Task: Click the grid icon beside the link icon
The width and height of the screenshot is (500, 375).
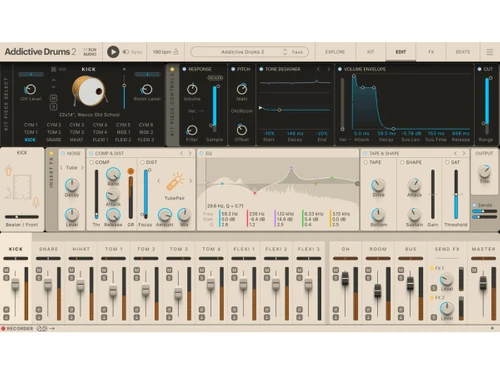Action: pos(53,69)
